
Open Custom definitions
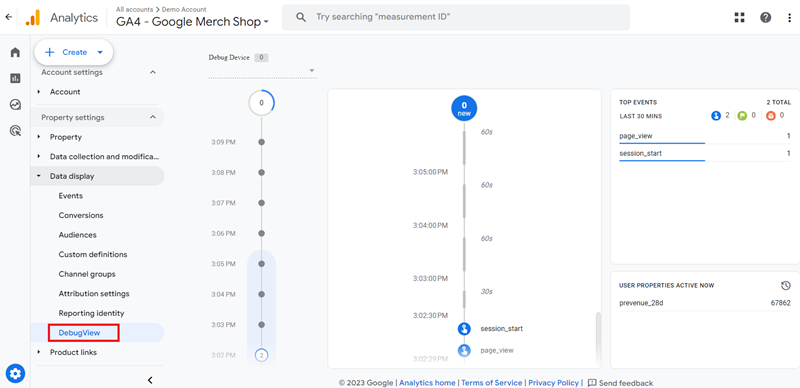[x=93, y=254]
